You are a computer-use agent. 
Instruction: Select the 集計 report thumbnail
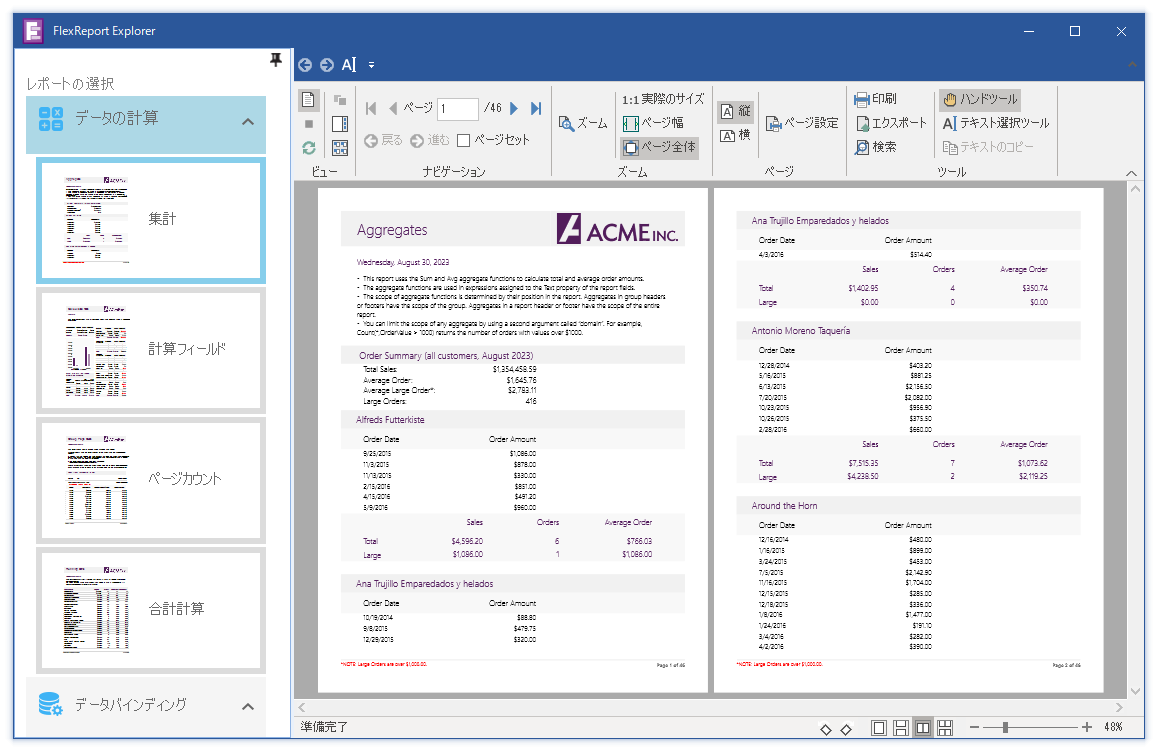(150, 220)
